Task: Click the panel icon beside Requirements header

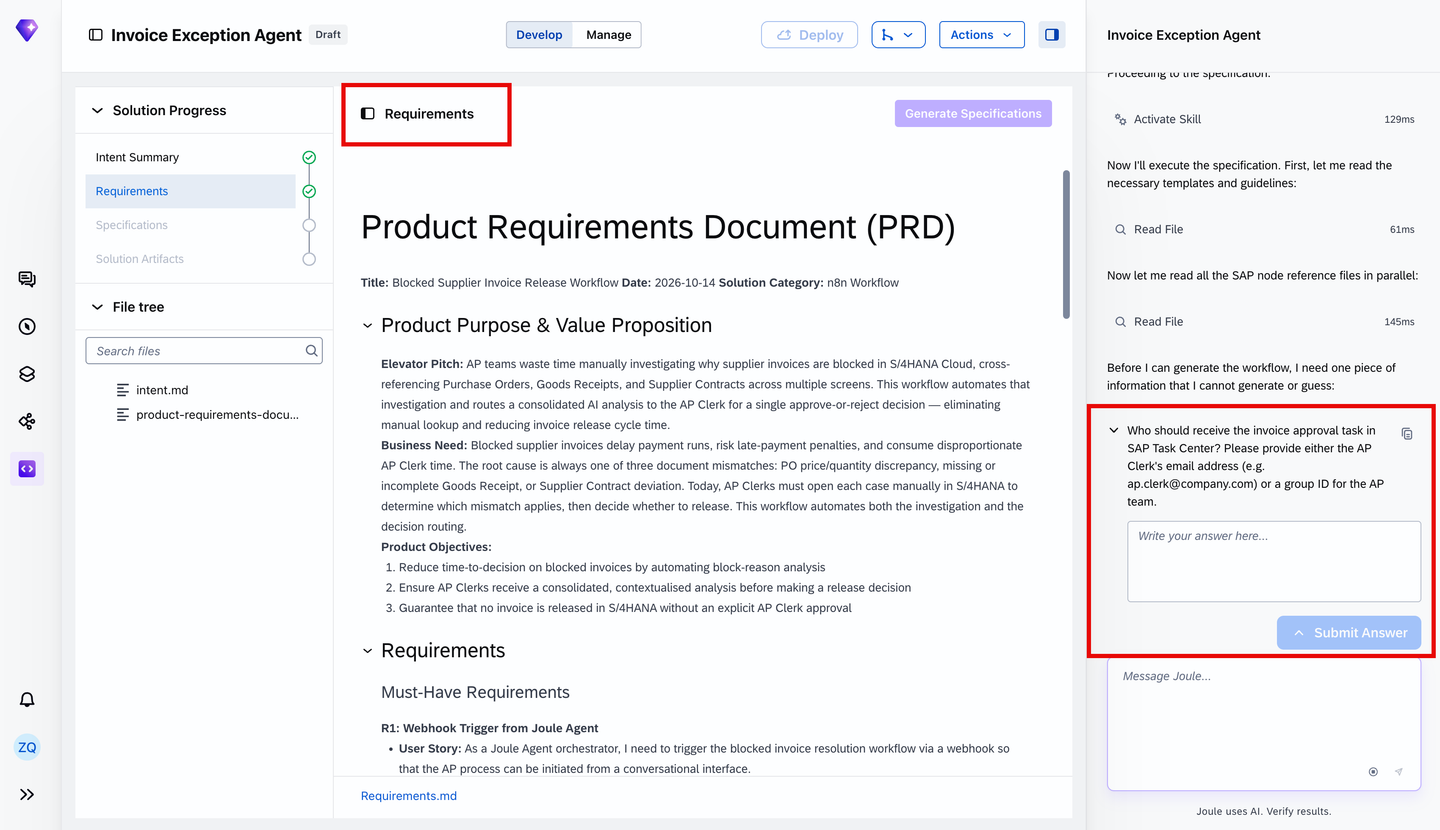Action: point(368,114)
